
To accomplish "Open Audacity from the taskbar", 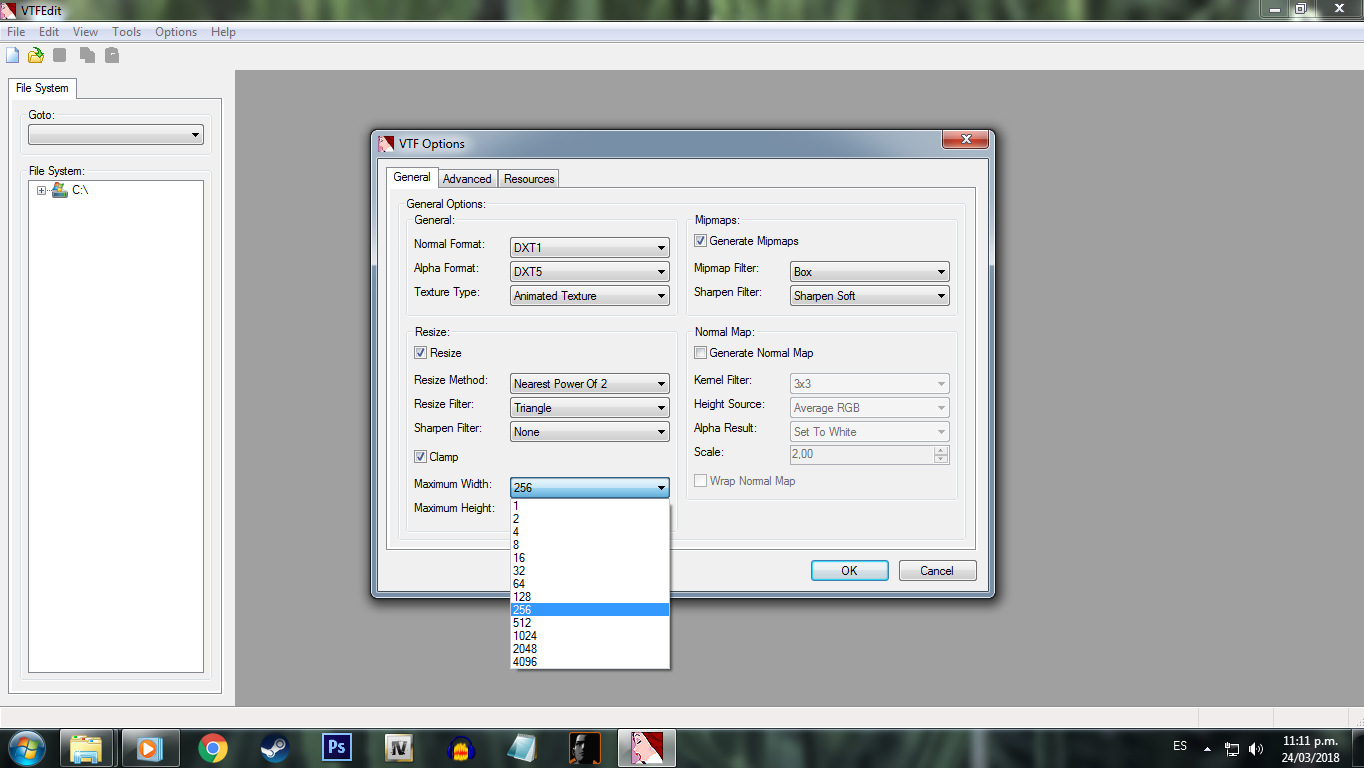I will (x=461, y=748).
